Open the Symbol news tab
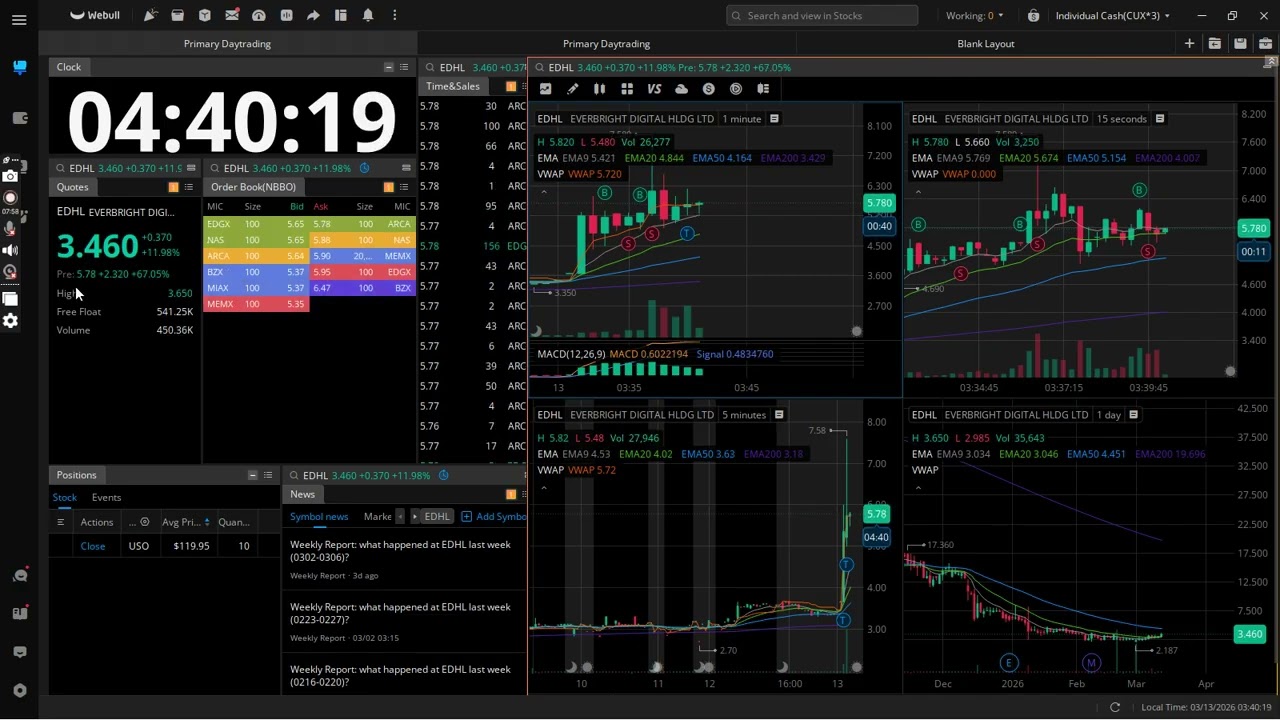This screenshot has width=1280, height=720. tap(319, 517)
